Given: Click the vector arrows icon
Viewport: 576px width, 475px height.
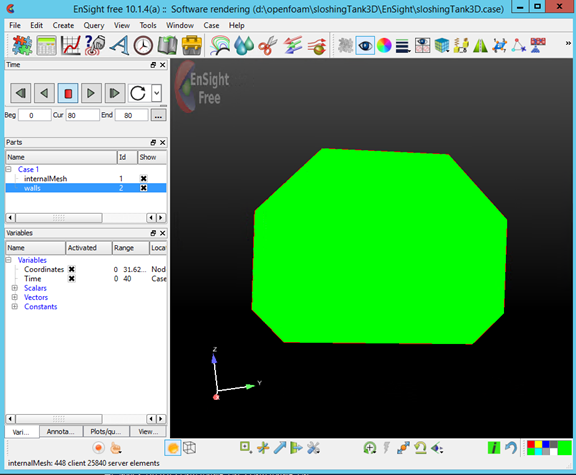Looking at the screenshot, I should pos(293,46).
